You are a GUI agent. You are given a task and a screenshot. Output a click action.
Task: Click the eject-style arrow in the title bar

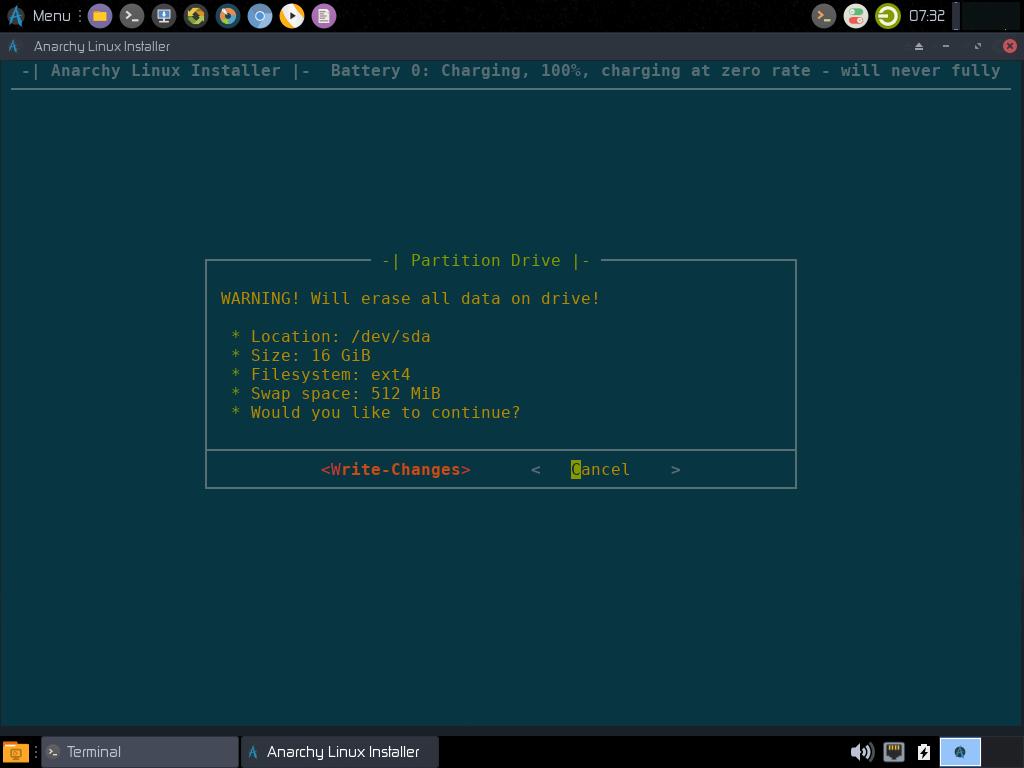tap(919, 46)
